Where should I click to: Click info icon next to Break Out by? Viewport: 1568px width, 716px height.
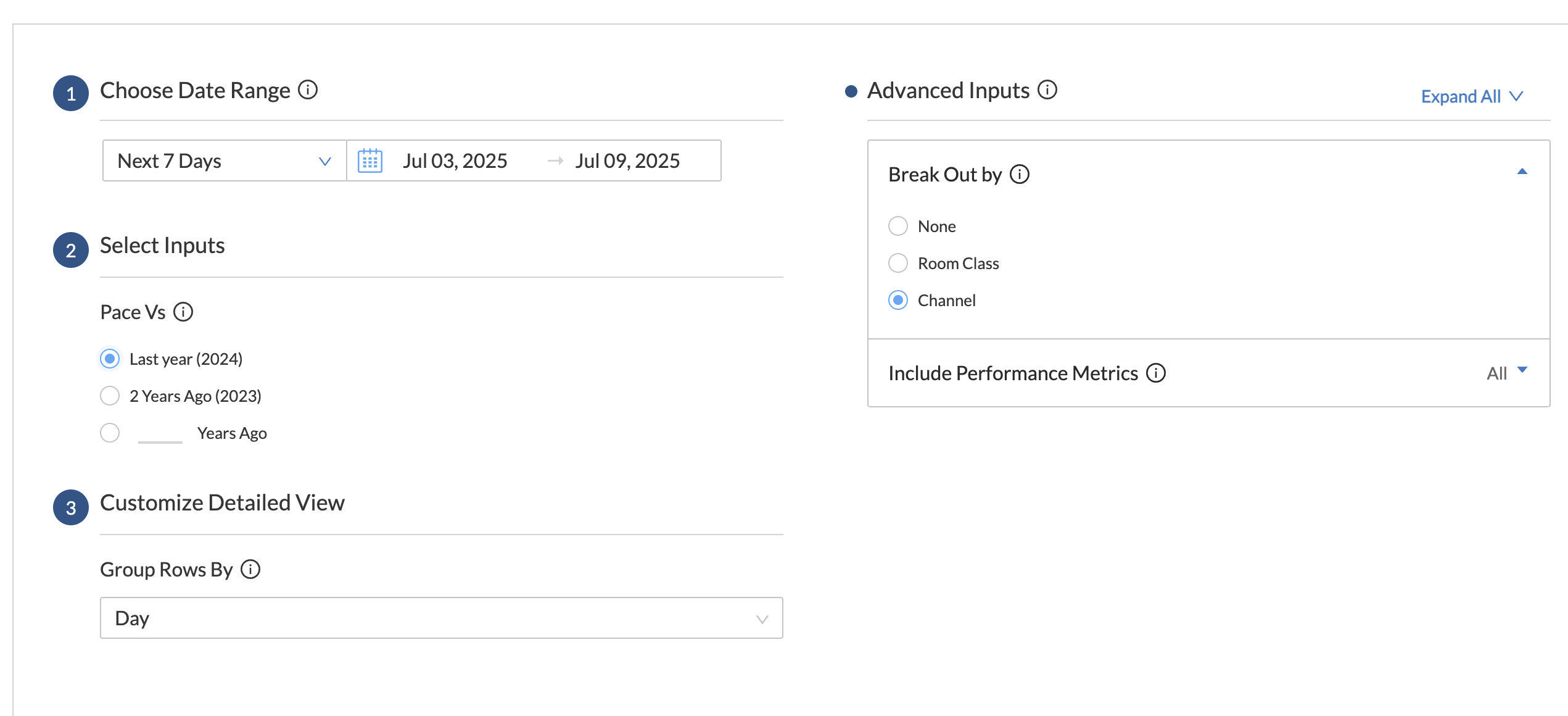1019,175
